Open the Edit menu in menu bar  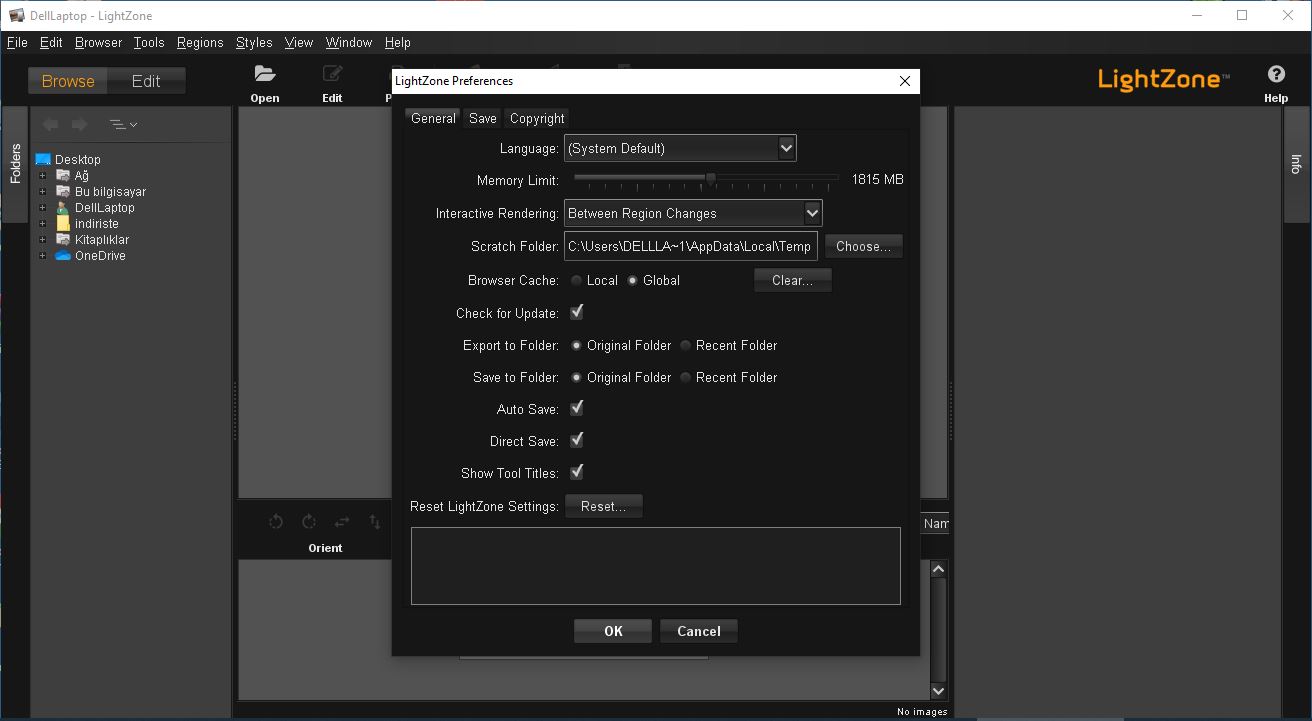coord(51,42)
